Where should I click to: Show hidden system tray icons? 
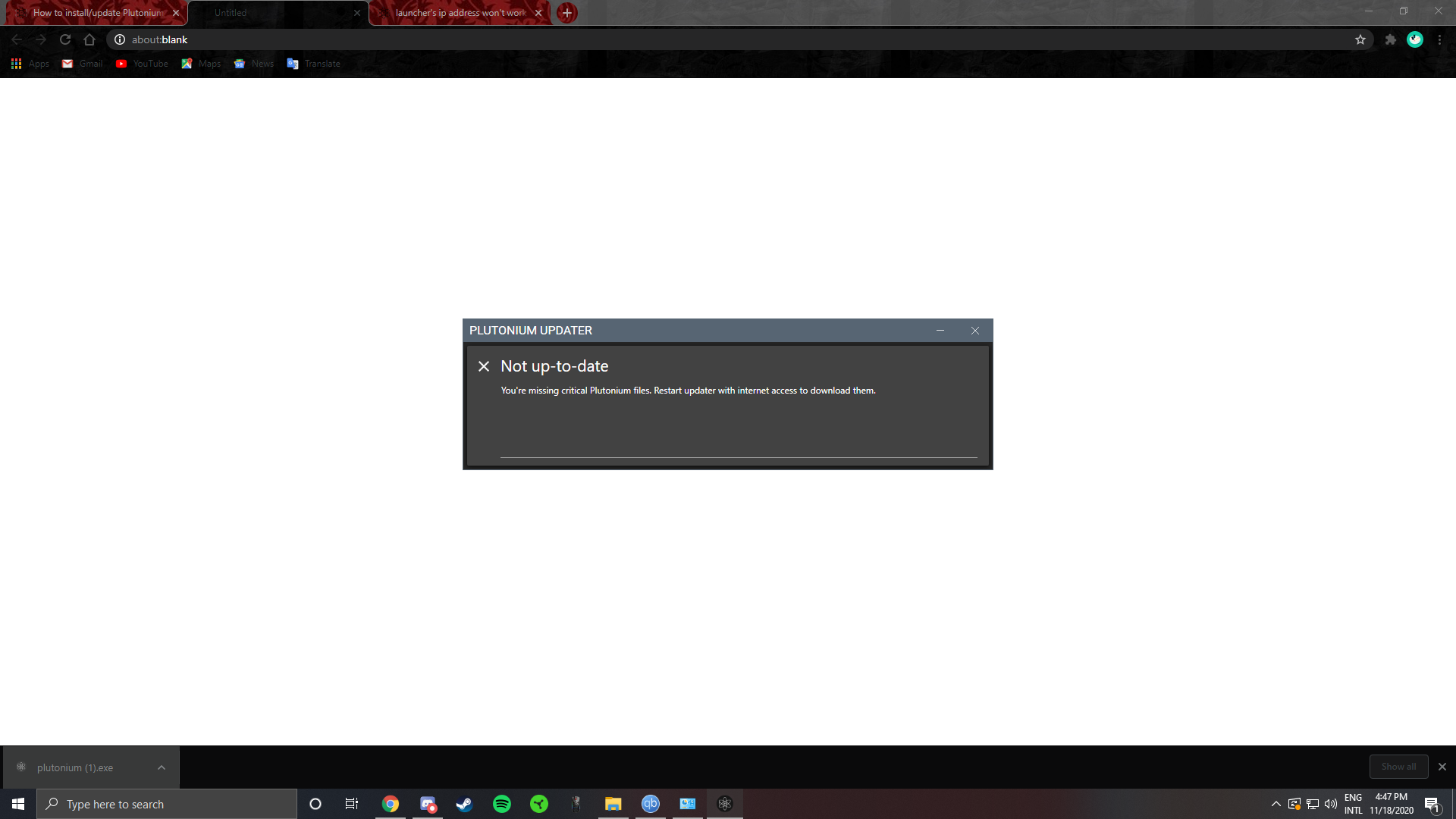click(x=1276, y=804)
